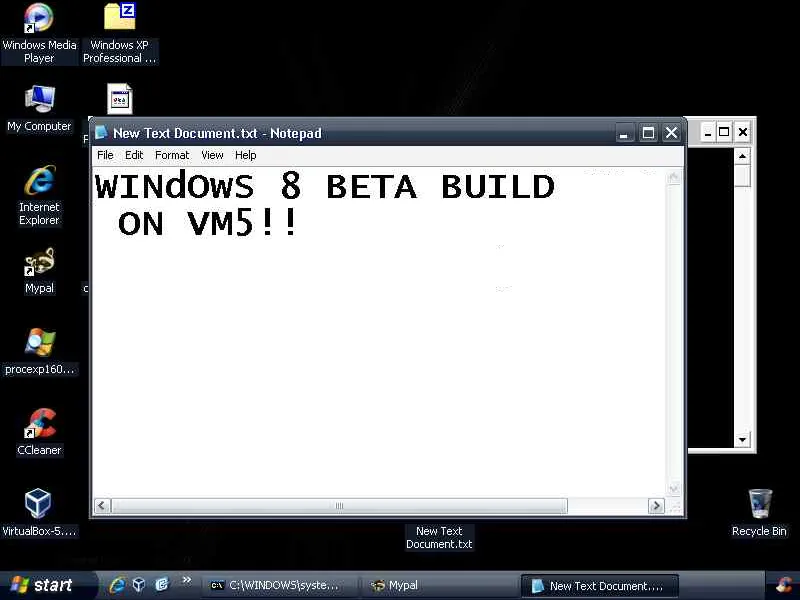This screenshot has height=600, width=800.
Task: Click the system tray icon
Action: 785,585
